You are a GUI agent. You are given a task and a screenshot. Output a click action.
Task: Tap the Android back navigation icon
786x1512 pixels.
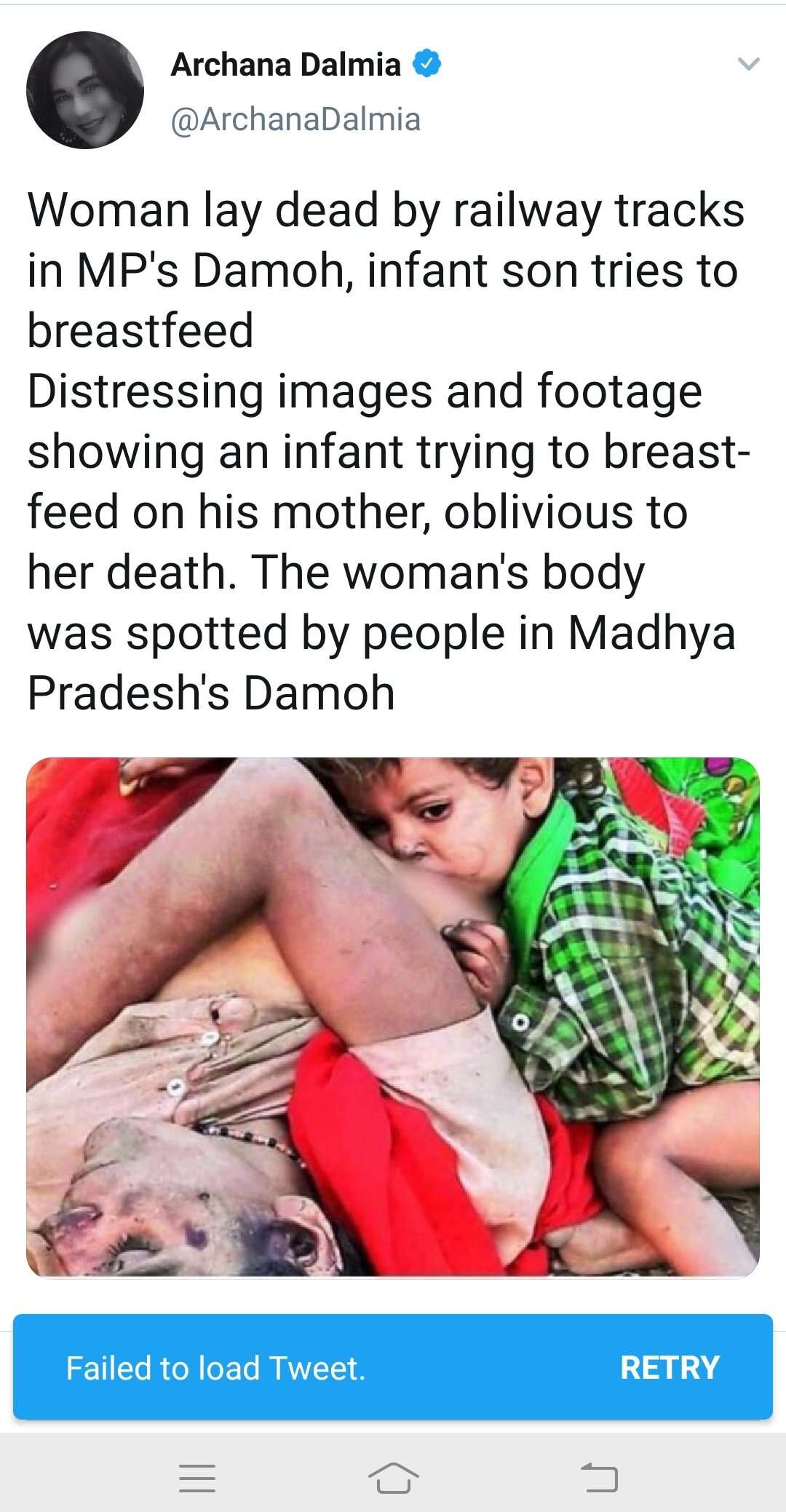[x=599, y=1477]
